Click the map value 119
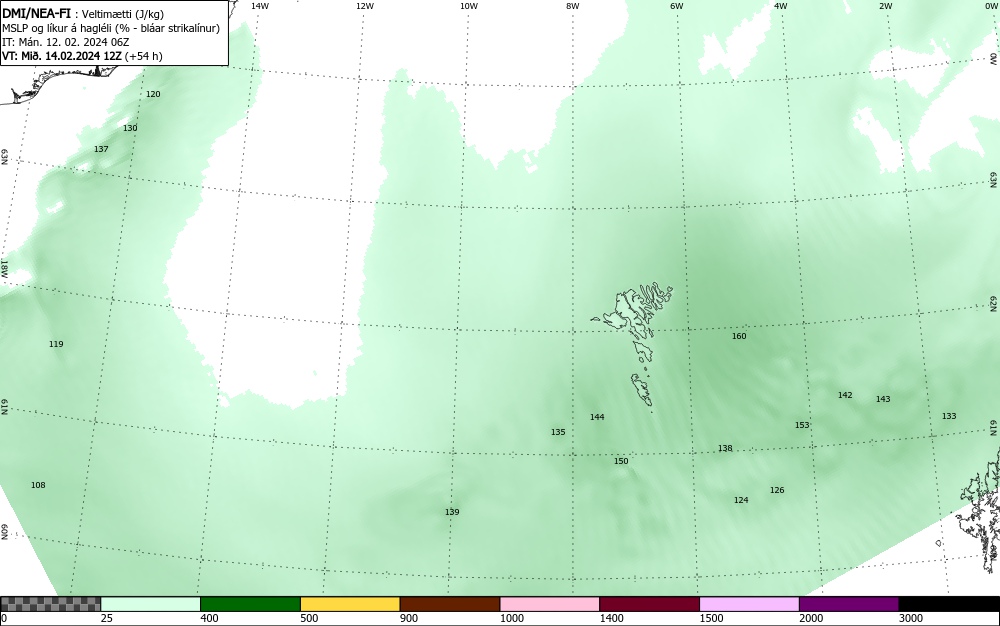 (56, 344)
